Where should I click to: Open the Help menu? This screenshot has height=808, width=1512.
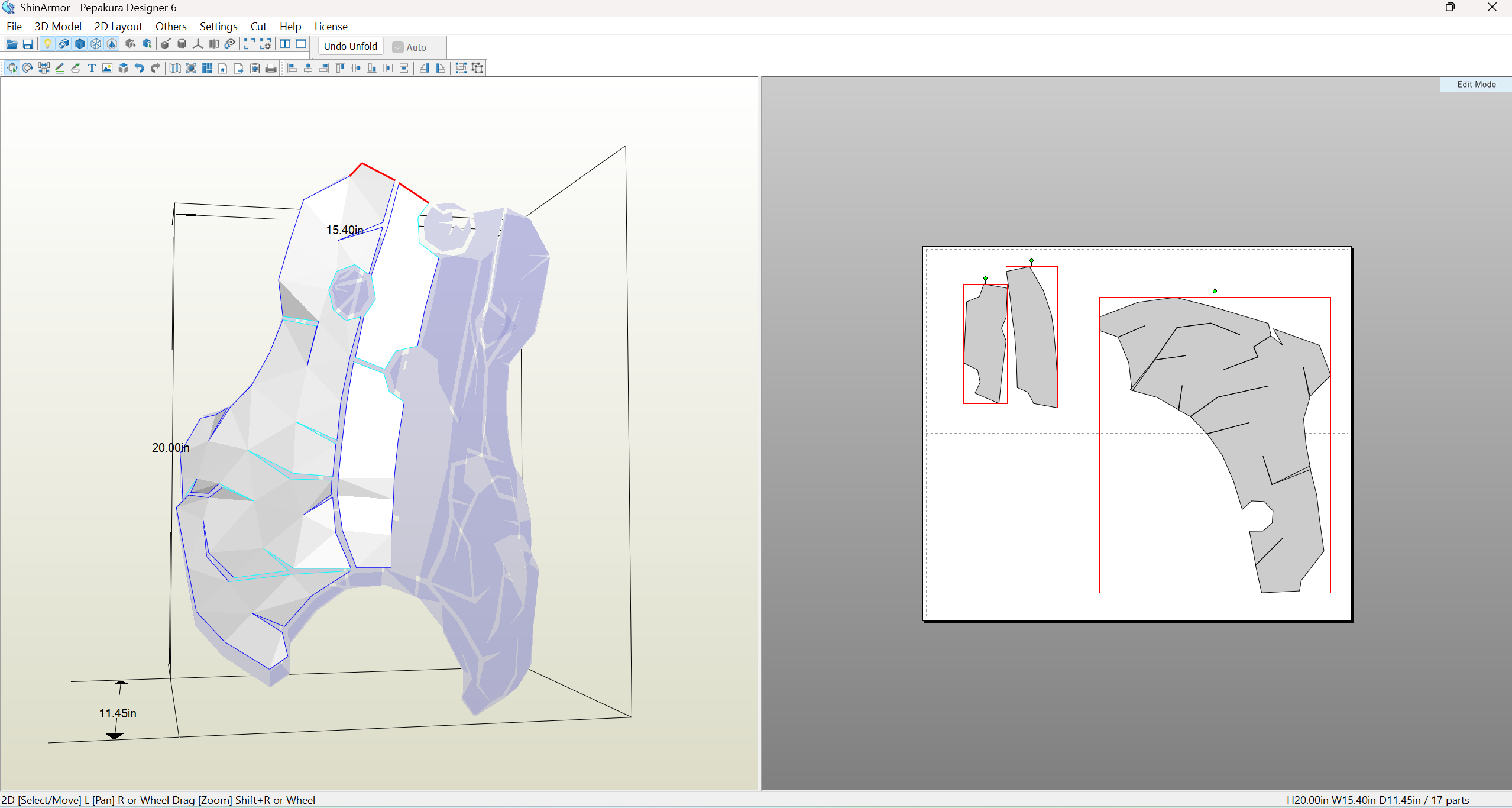coord(290,27)
